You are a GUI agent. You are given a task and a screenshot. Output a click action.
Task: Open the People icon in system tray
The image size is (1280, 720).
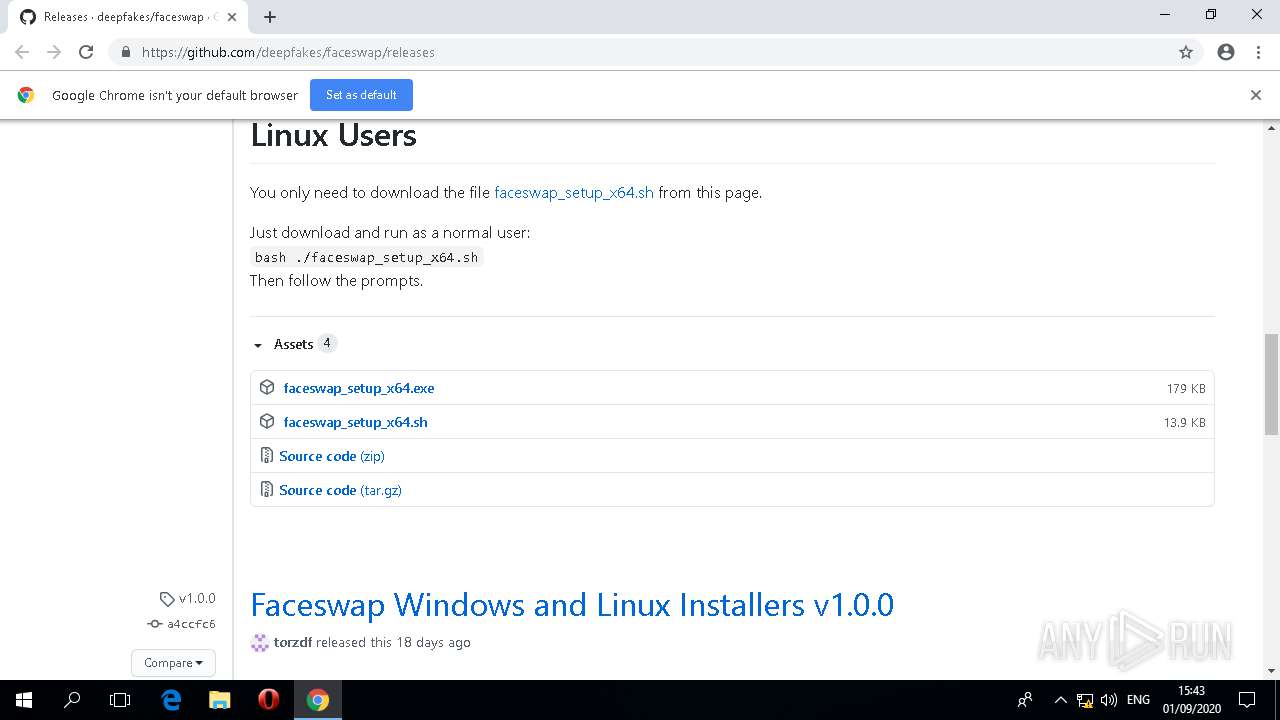[1025, 700]
